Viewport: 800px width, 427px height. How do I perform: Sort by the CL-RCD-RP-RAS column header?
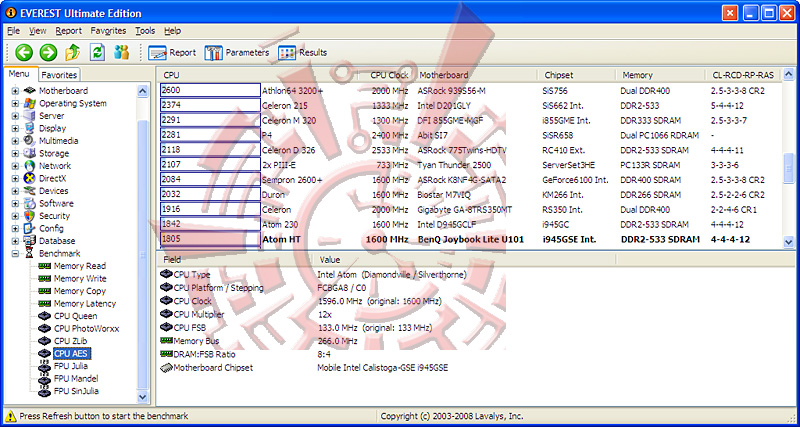coord(743,75)
